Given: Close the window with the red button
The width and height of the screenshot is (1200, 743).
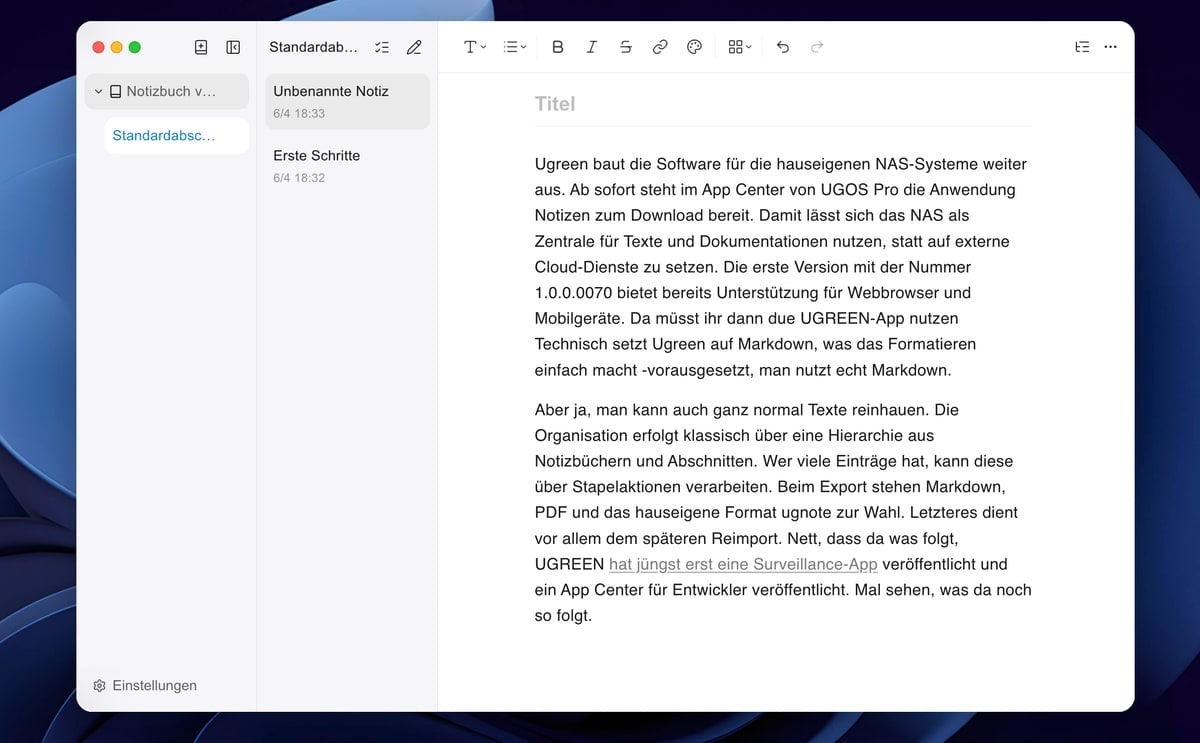Looking at the screenshot, I should coord(98,47).
